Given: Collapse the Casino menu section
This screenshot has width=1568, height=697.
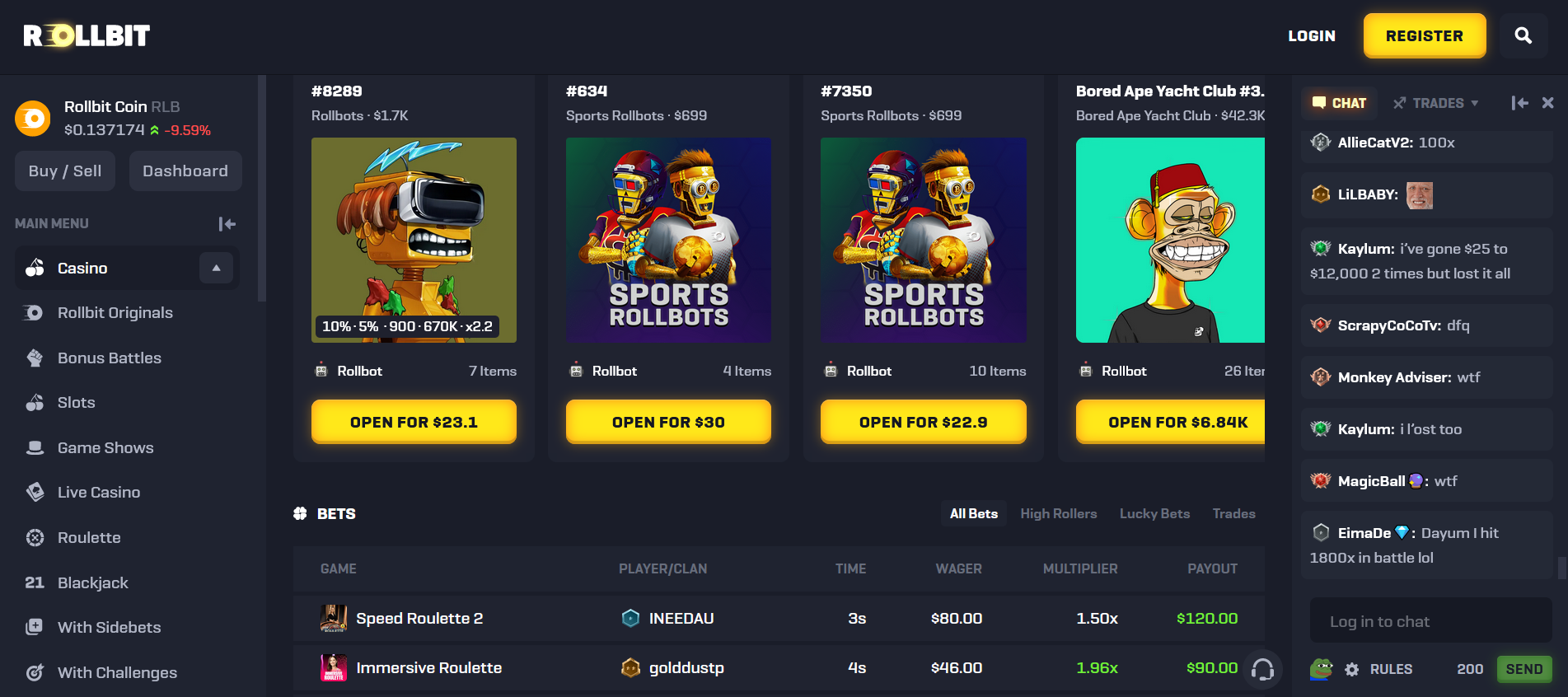Looking at the screenshot, I should pos(216,268).
